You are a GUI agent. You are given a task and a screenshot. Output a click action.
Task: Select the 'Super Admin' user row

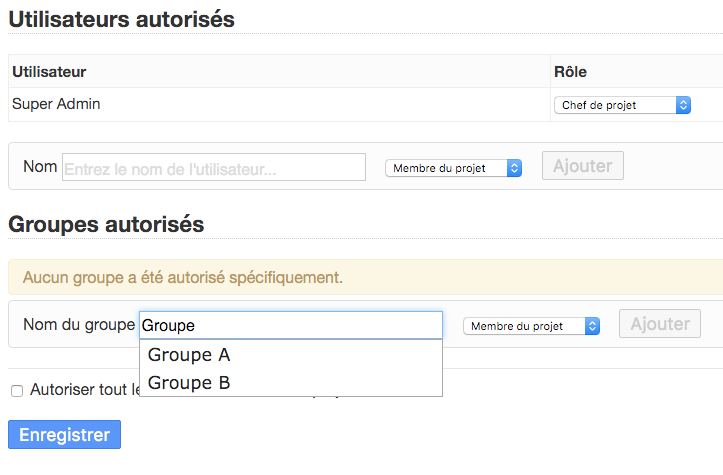click(56, 103)
